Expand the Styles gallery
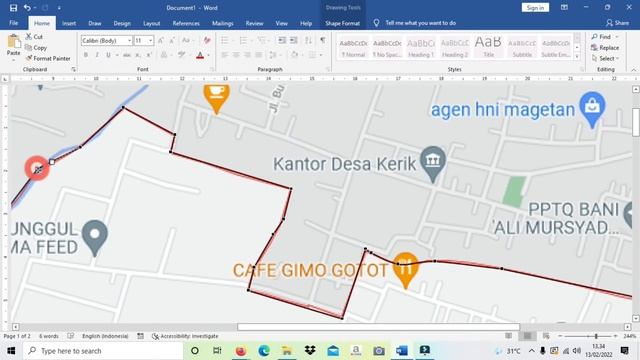 (x=577, y=57)
